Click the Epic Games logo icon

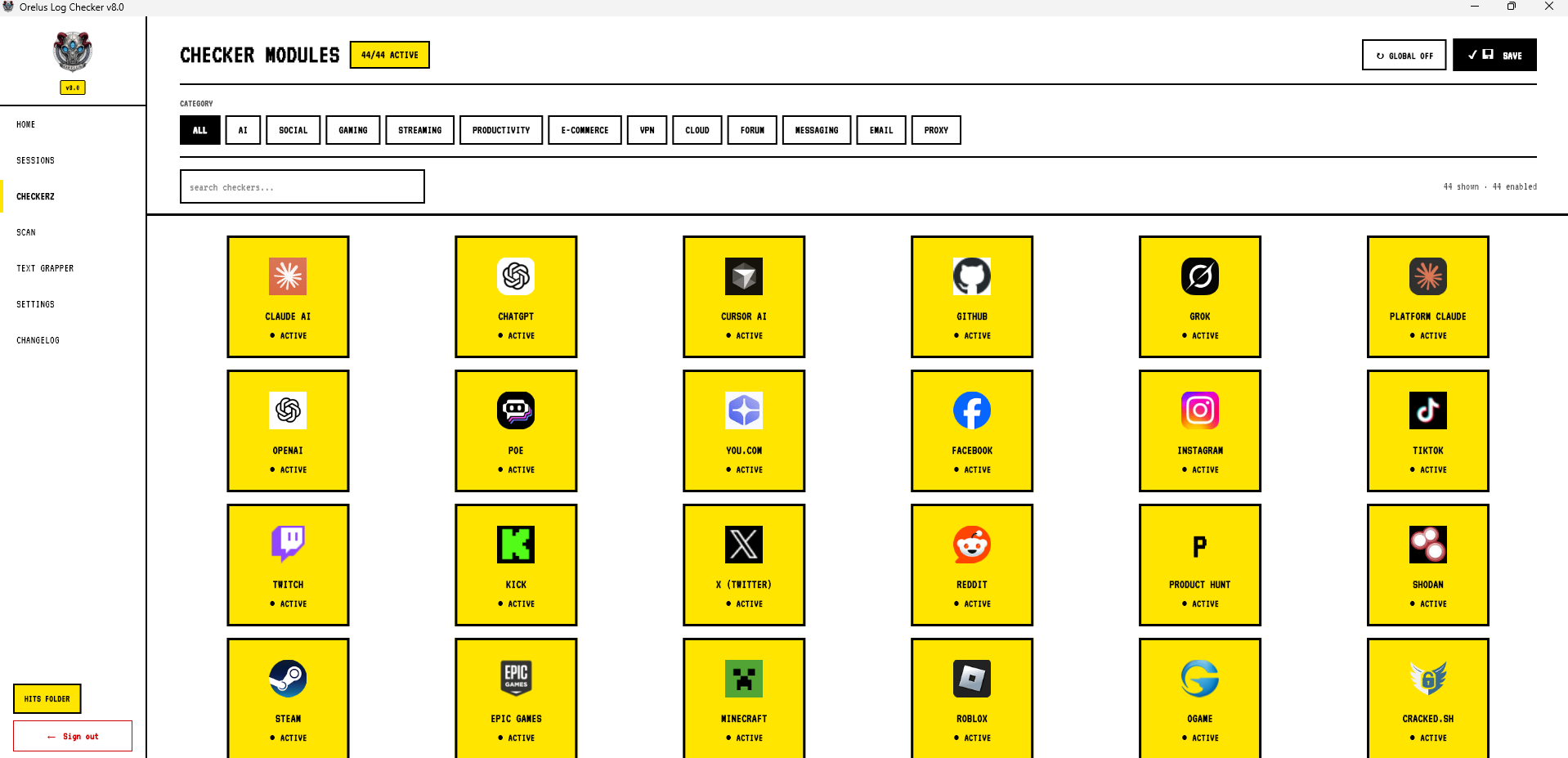click(x=516, y=679)
